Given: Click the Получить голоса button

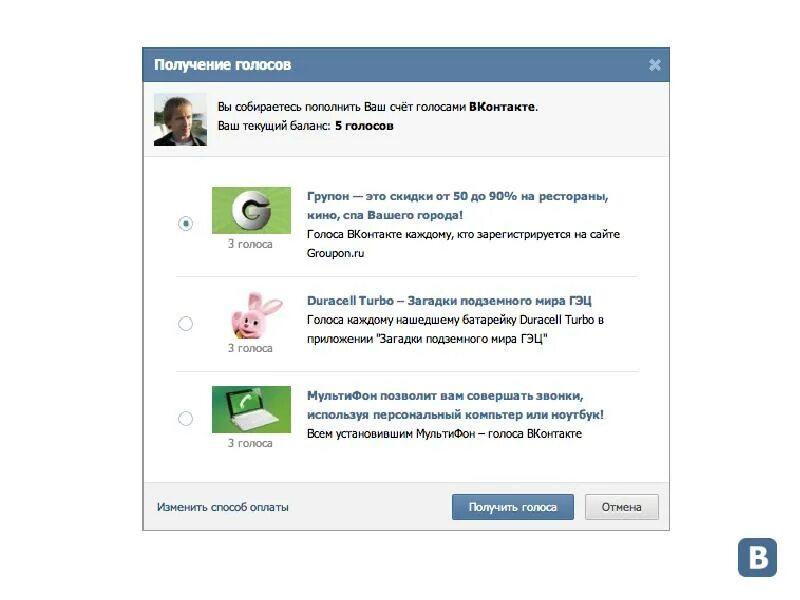Looking at the screenshot, I should point(513,507).
